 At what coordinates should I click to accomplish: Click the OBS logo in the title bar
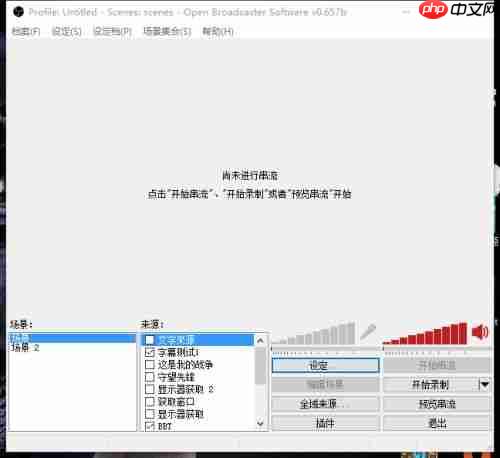pyautogui.click(x=18, y=12)
